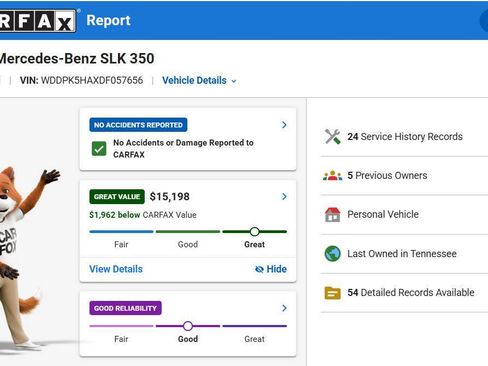The width and height of the screenshot is (488, 366).
Task: Click the value slider handle at Great
Action: pos(254,231)
